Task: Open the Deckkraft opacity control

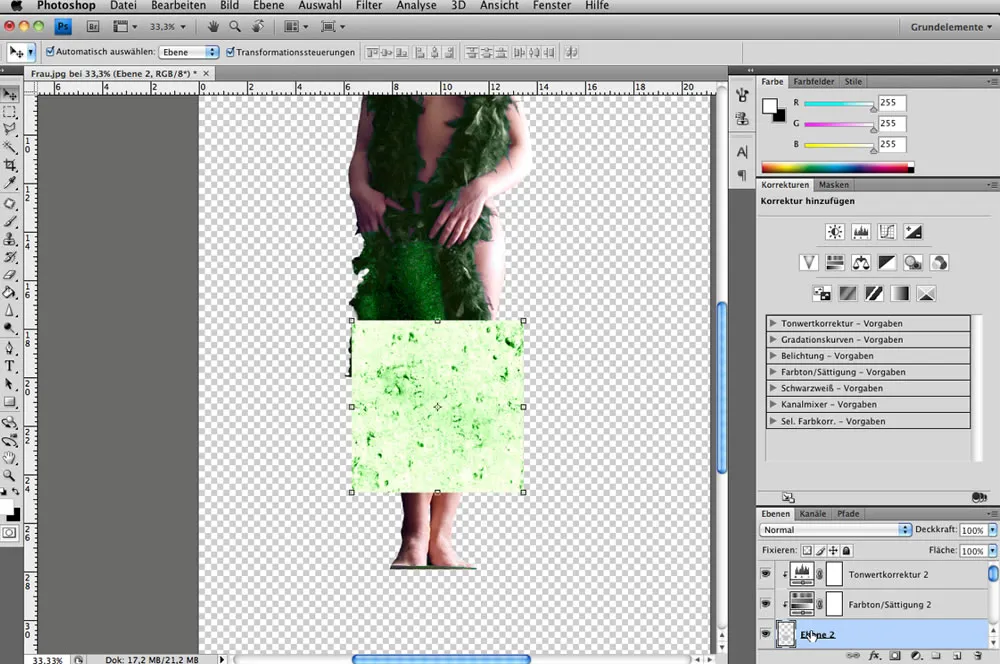Action: 975,530
